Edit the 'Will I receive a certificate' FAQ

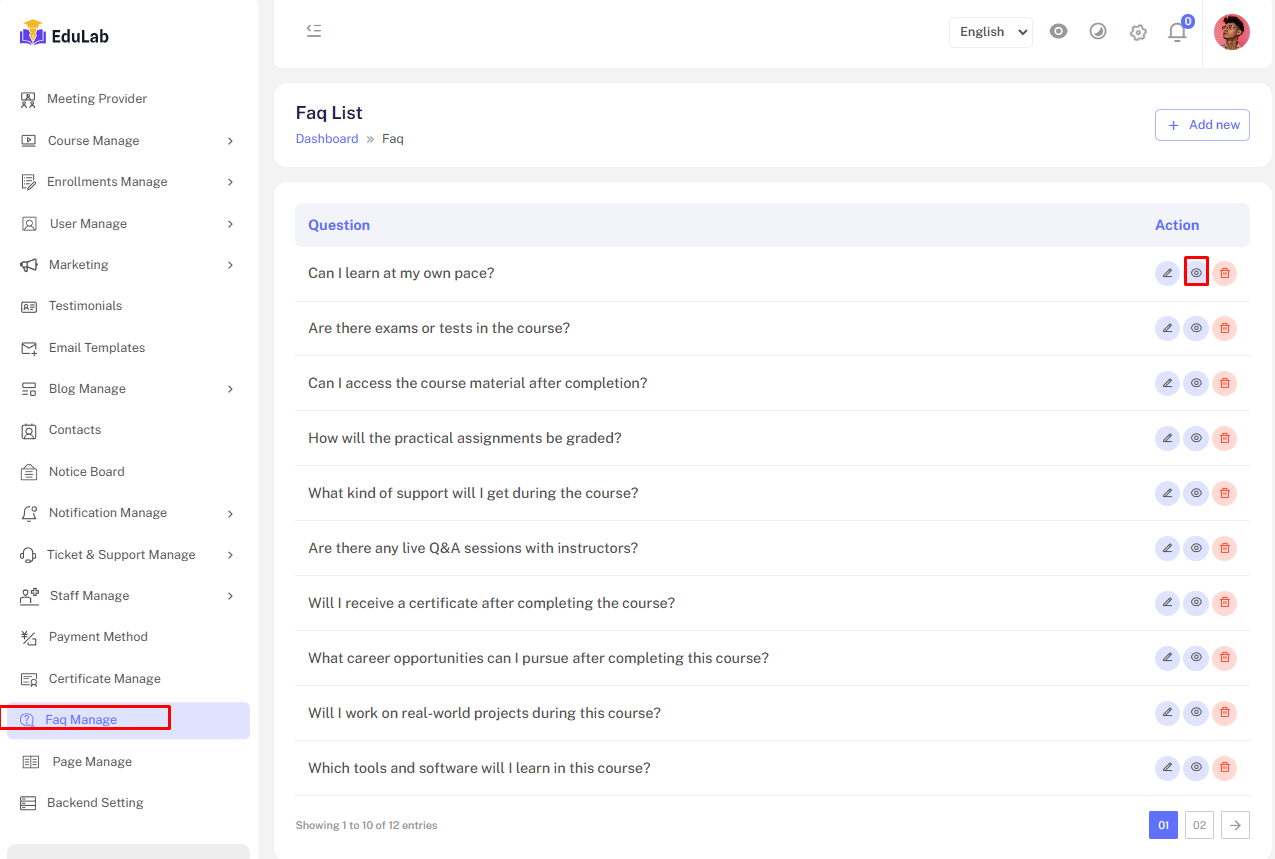point(1167,603)
